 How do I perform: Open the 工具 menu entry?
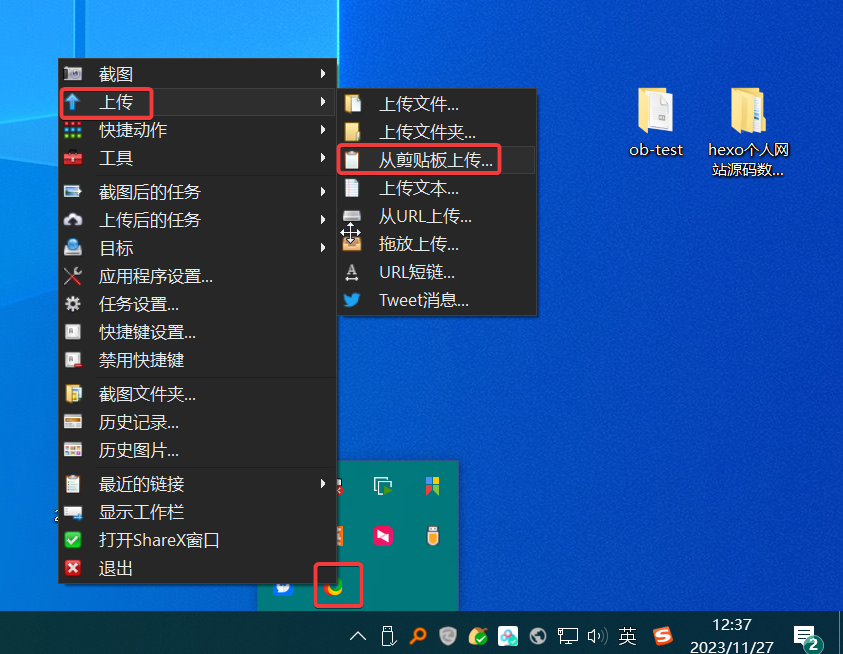click(x=197, y=158)
